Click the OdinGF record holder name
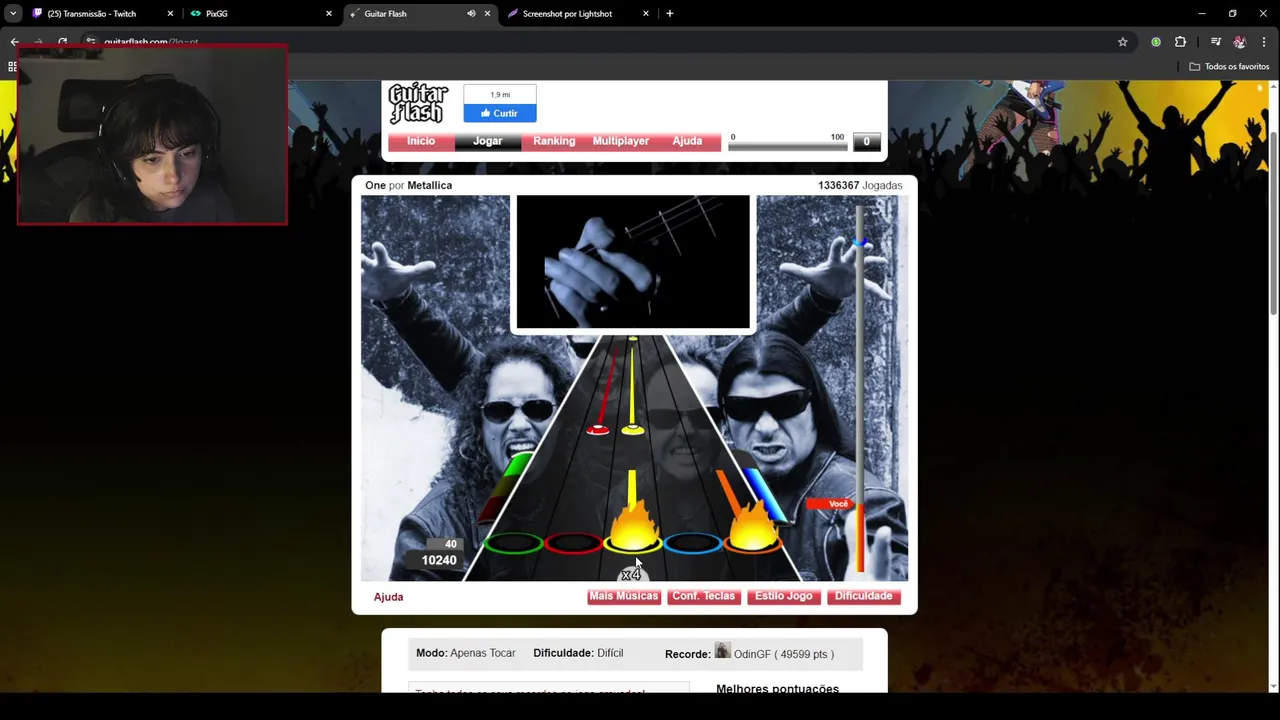 coord(752,654)
